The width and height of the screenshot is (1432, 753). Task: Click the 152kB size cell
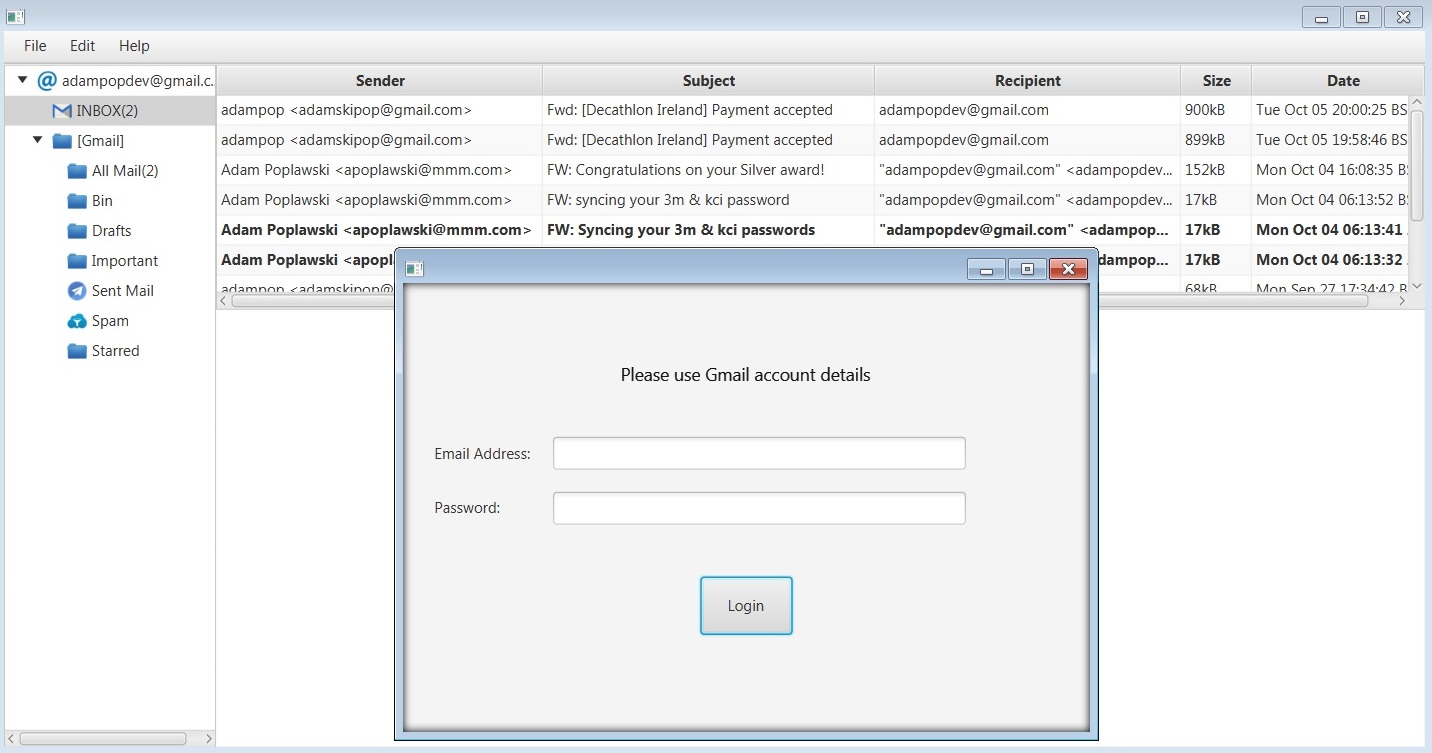pos(1216,170)
